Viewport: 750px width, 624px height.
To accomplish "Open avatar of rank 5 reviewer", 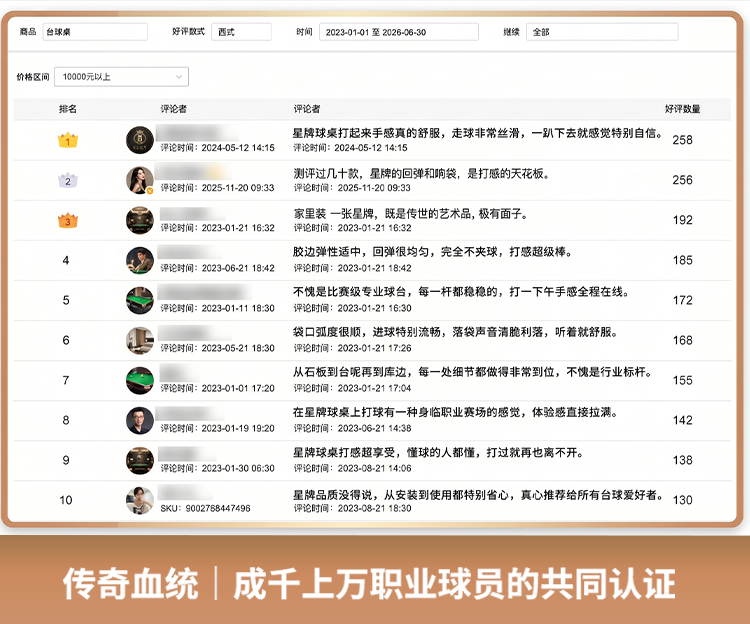I will click(x=140, y=300).
